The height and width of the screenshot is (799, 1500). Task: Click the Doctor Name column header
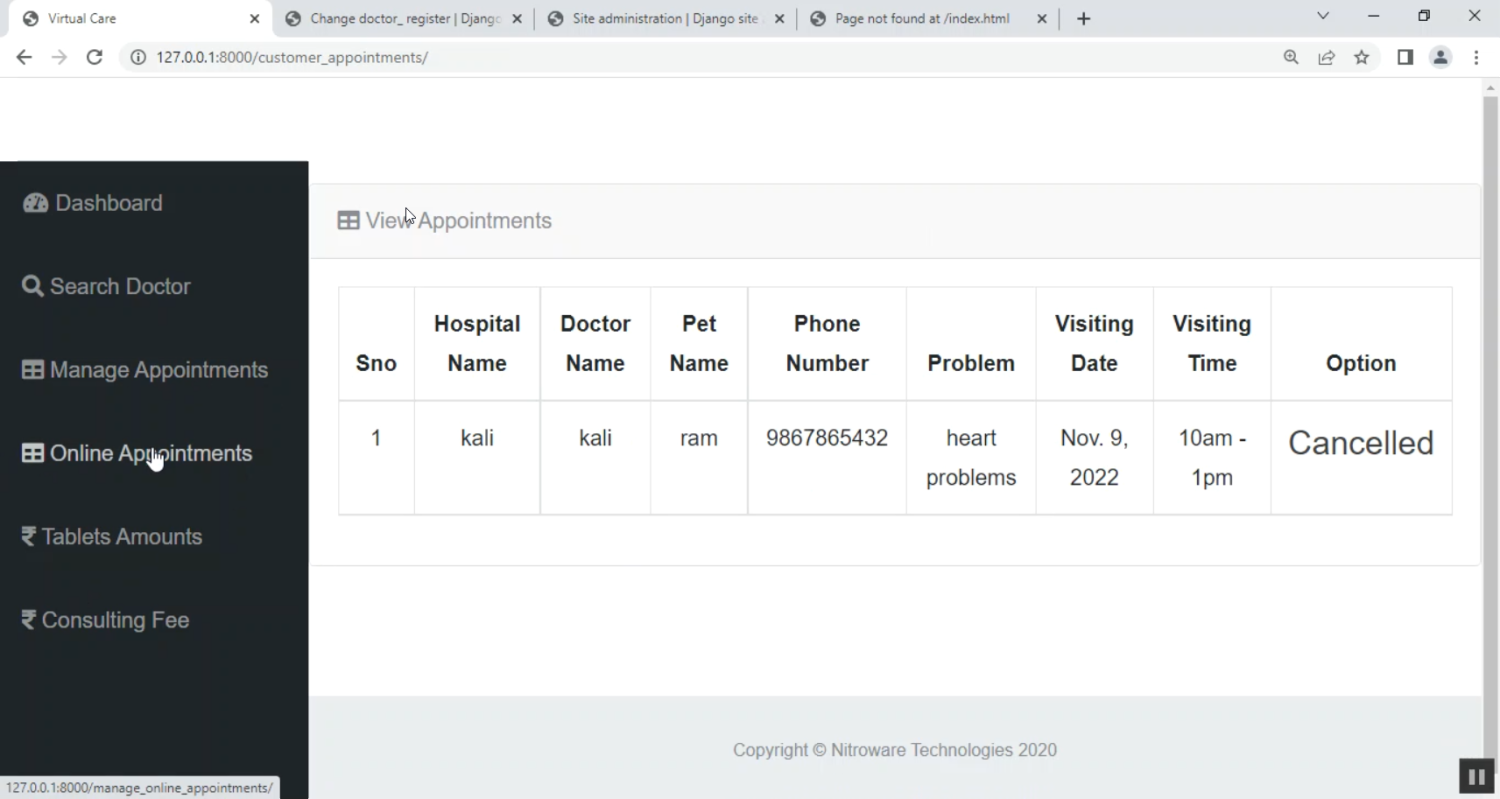coord(595,344)
